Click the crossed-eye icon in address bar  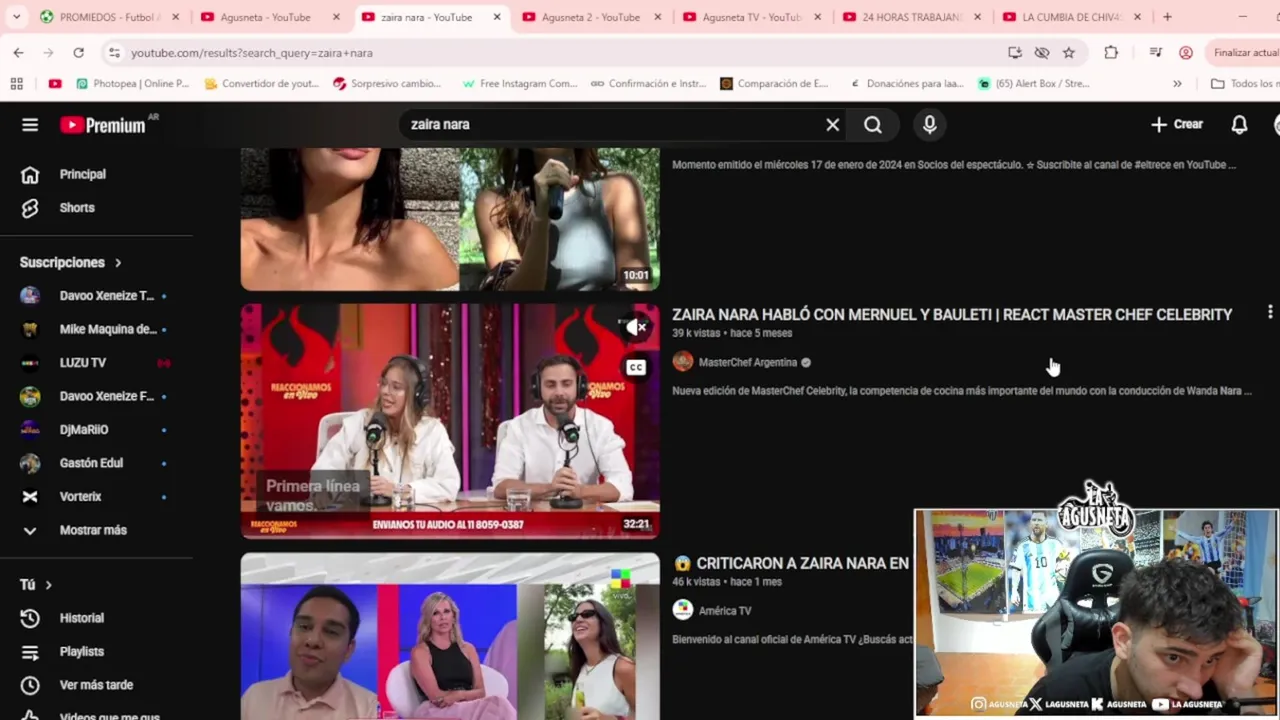click(1042, 53)
